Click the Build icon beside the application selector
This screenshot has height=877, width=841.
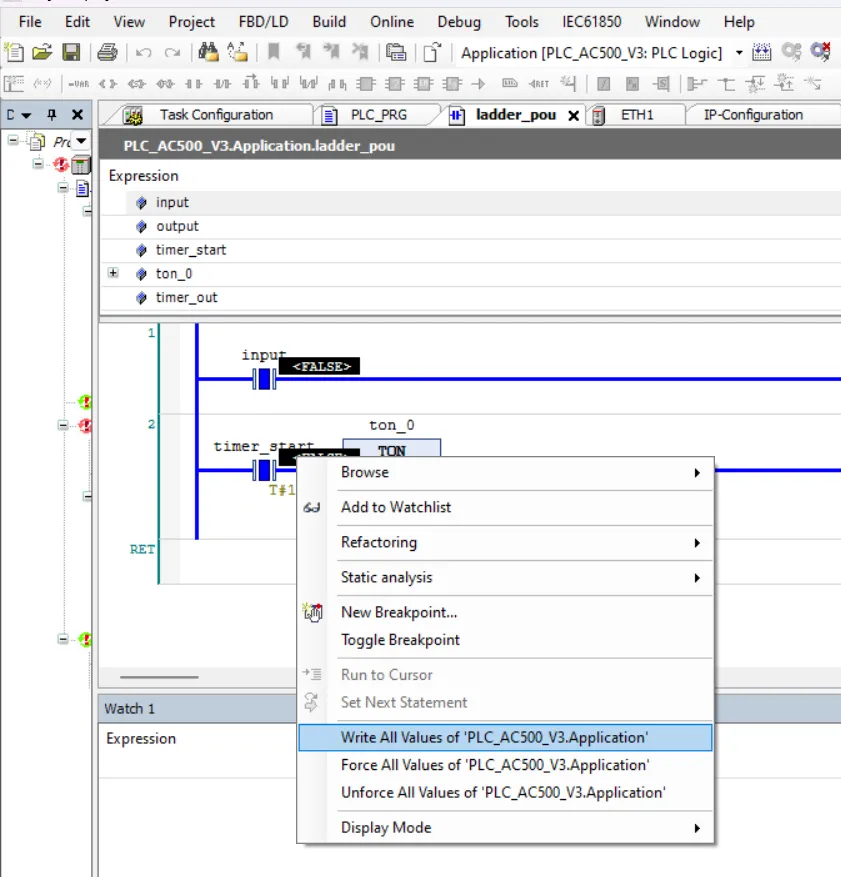(x=761, y=53)
